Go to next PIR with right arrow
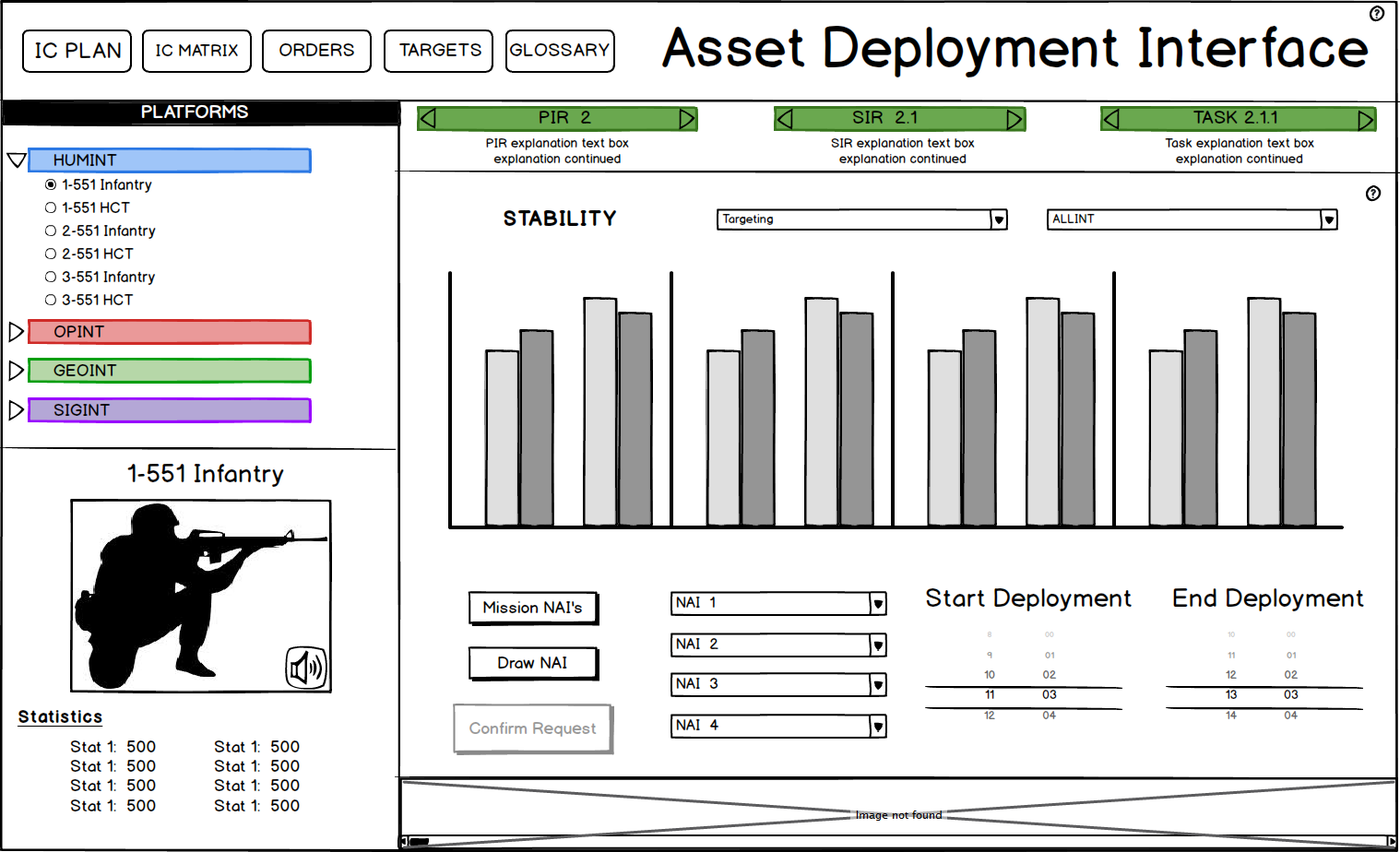1400x852 pixels. 686,119
